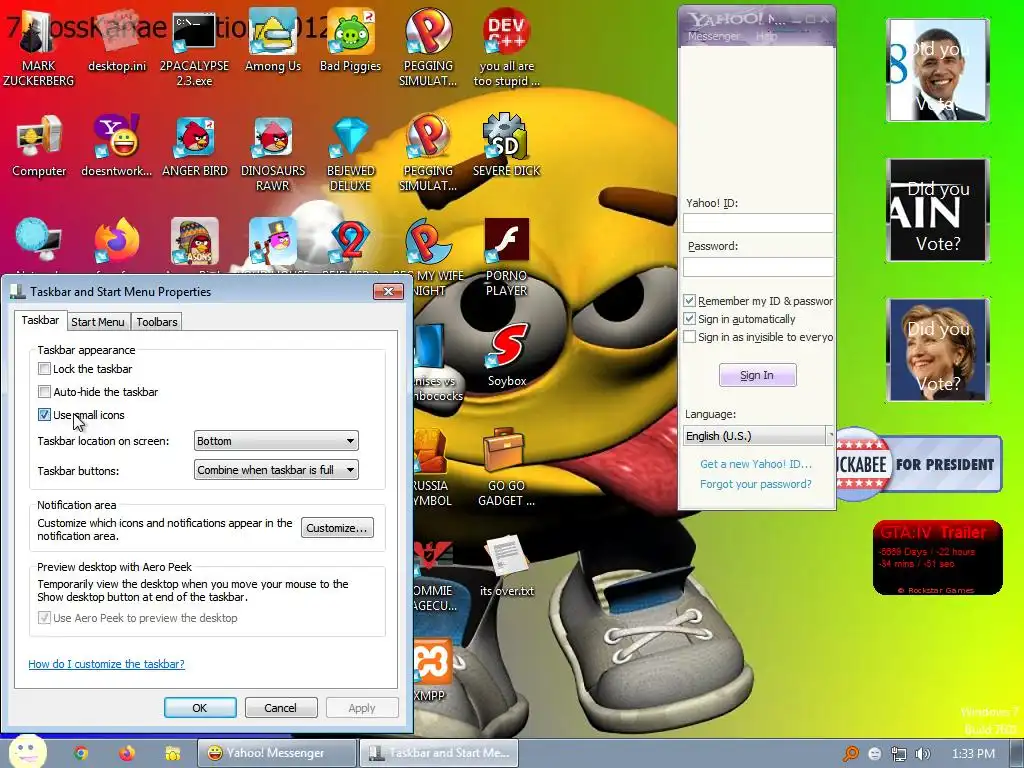Image resolution: width=1024 pixels, height=768 pixels.
Task: Select the gear icon labeled SD
Action: [x=505, y=137]
